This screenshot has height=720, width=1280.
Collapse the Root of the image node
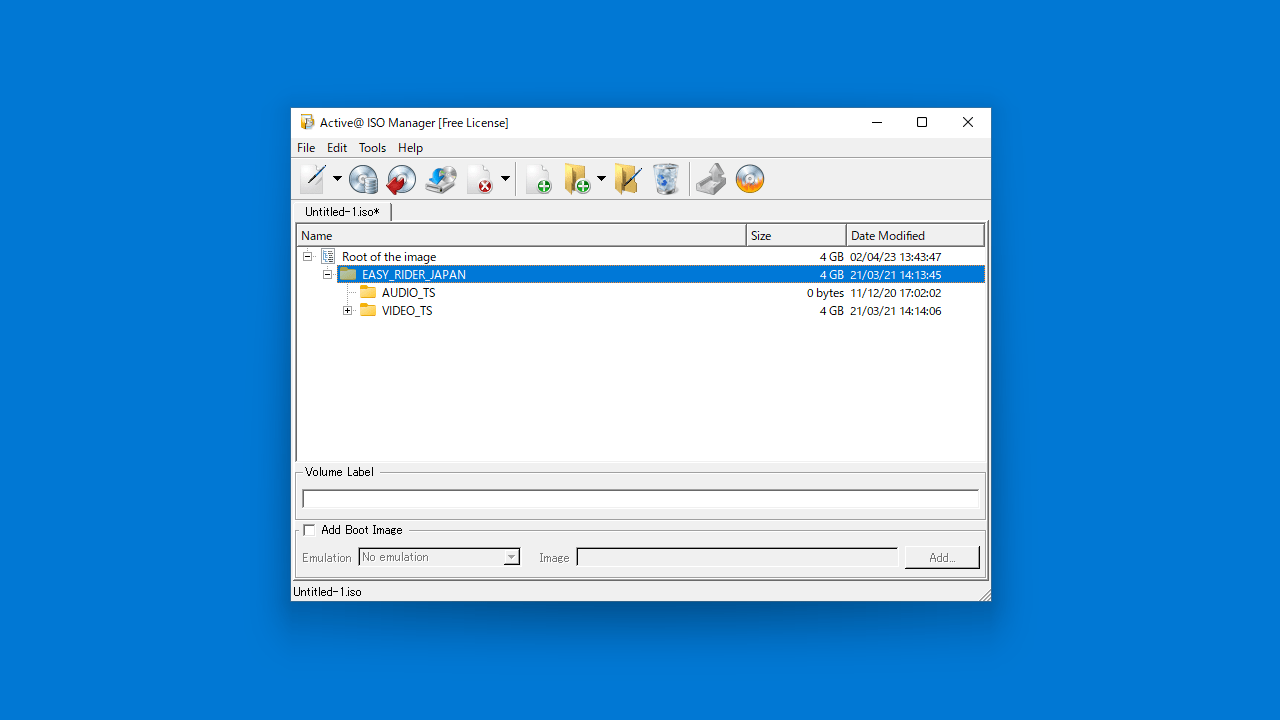308,257
